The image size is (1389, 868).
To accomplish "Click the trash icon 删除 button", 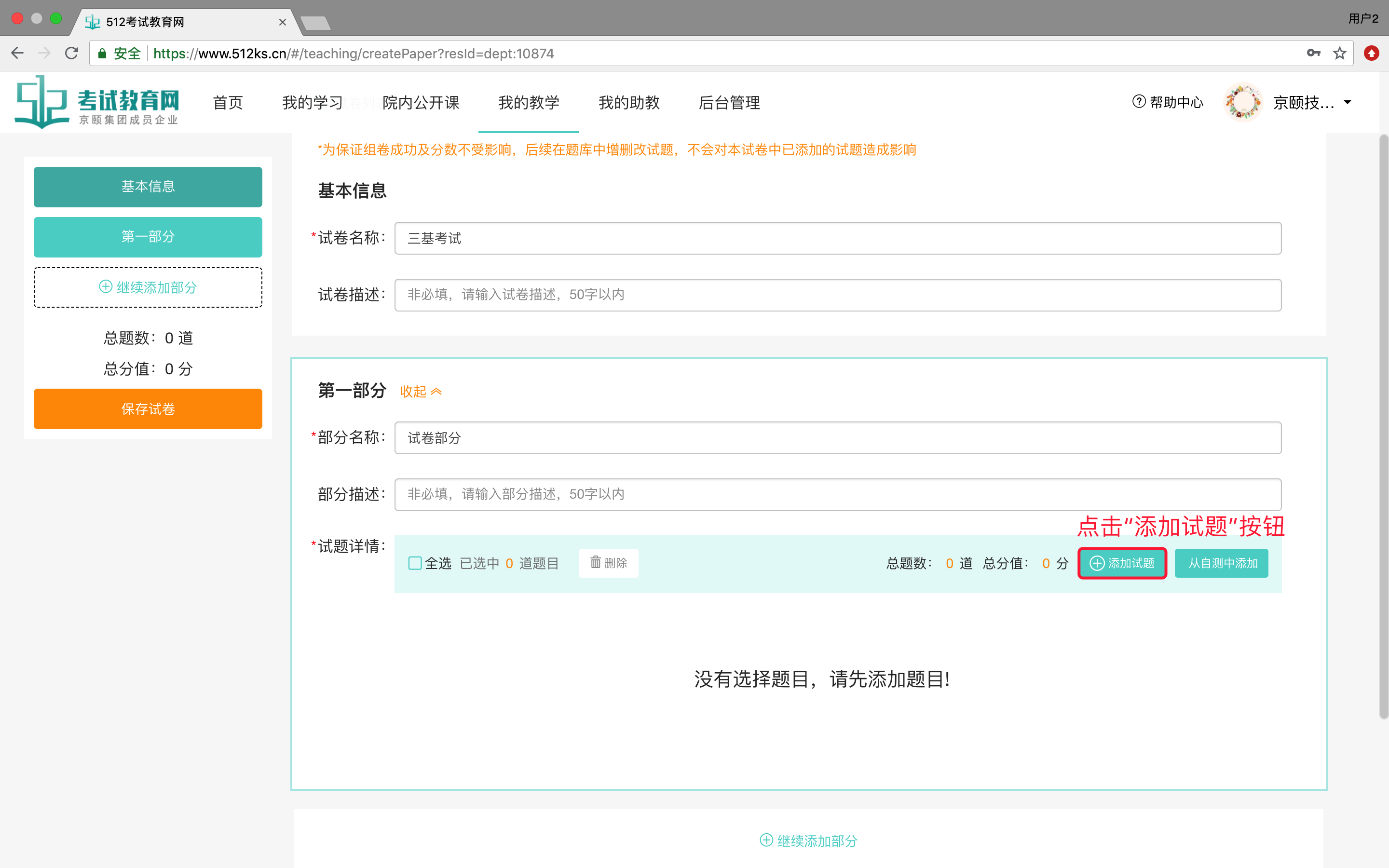I will [608, 563].
